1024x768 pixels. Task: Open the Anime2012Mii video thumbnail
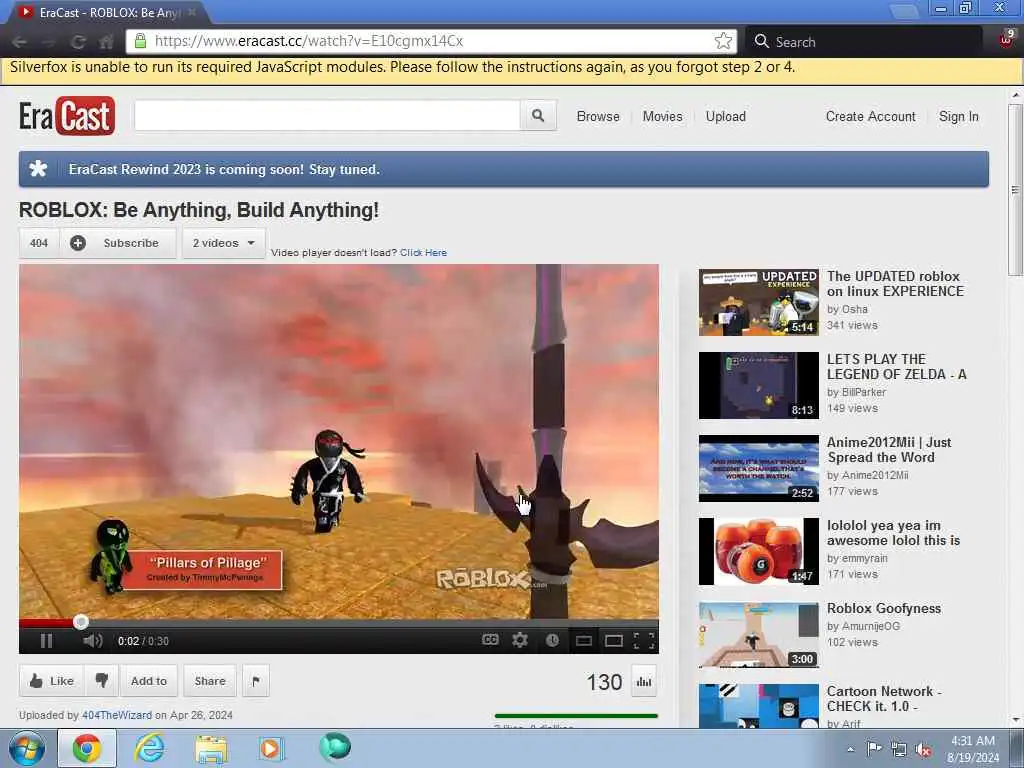coord(758,468)
